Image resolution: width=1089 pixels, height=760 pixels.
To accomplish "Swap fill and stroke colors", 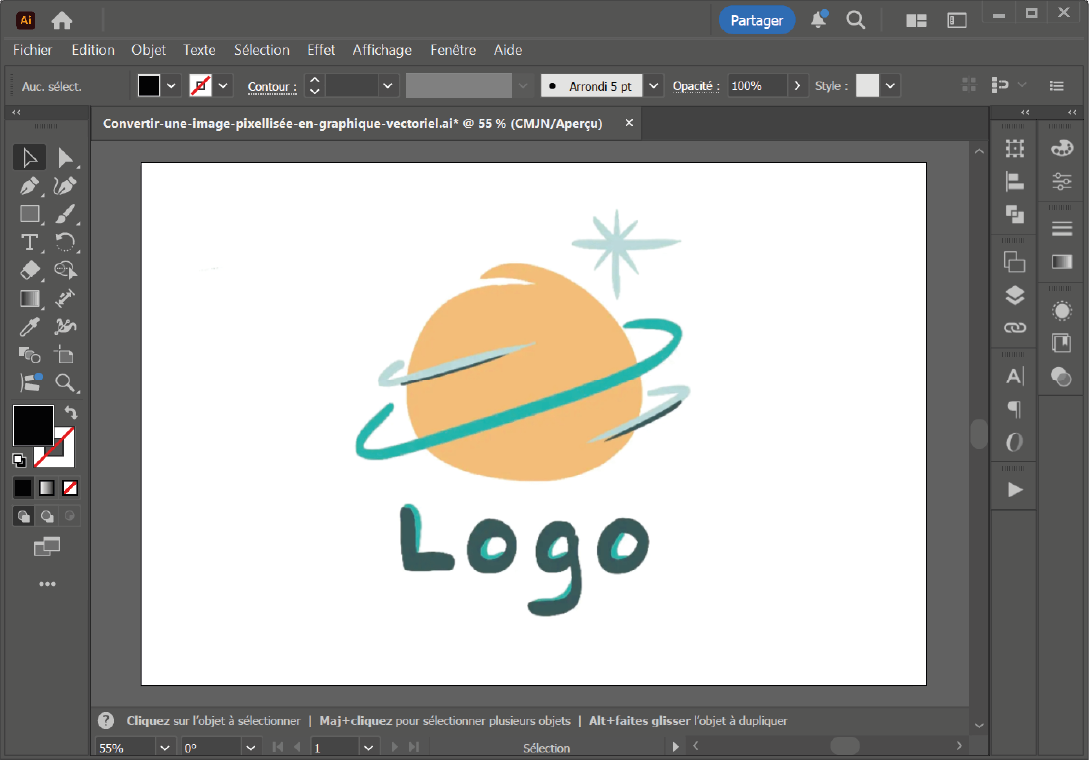I will 71,412.
